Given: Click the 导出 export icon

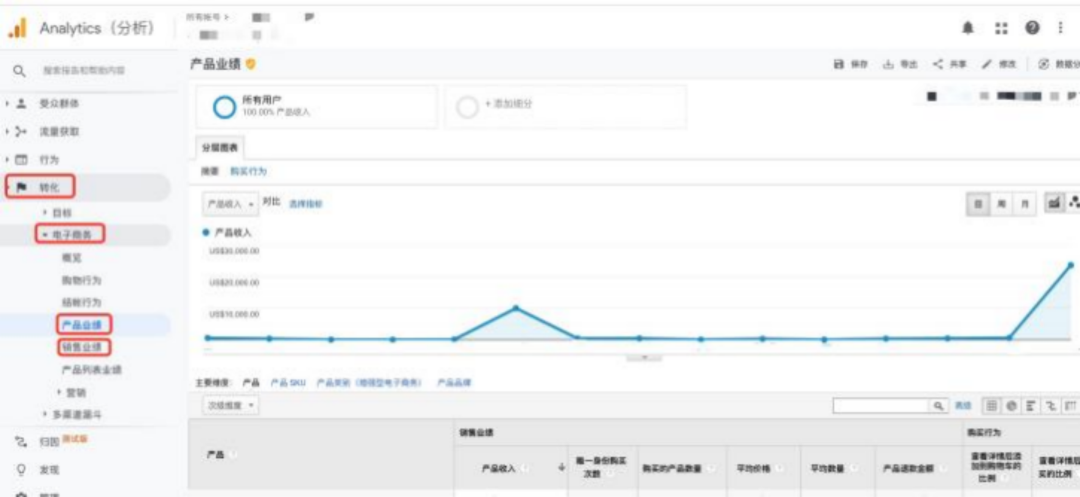Looking at the screenshot, I should point(888,64).
